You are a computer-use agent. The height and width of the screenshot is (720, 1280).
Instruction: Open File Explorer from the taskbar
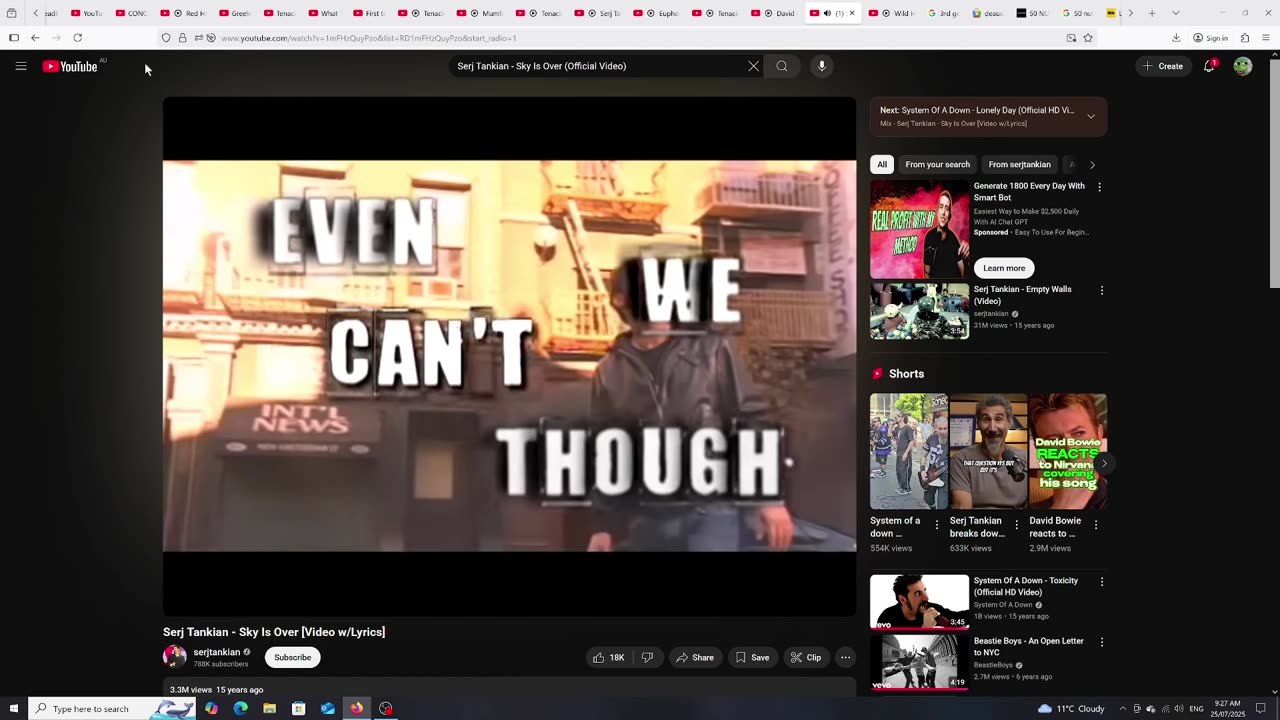[x=269, y=708]
